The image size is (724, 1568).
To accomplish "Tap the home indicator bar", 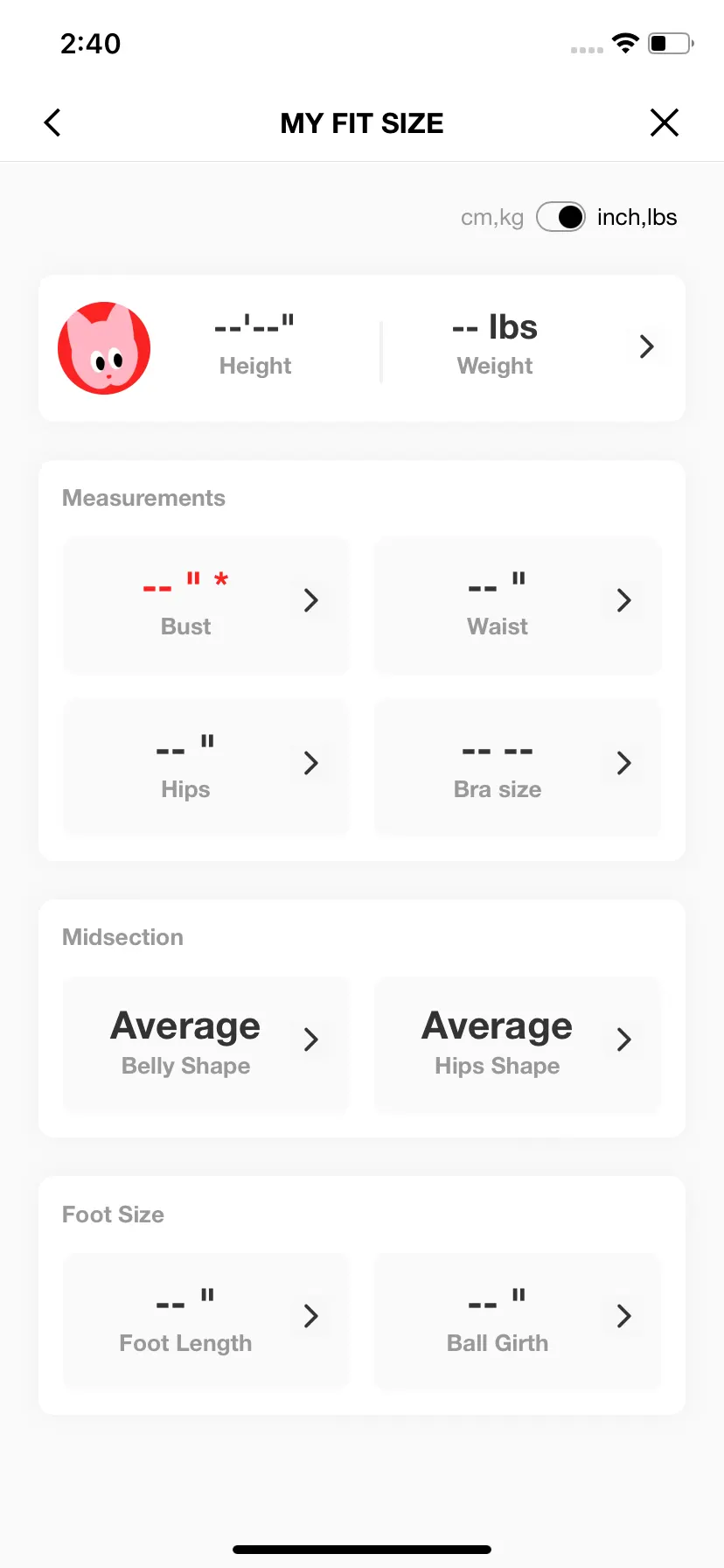I will pos(362,1550).
